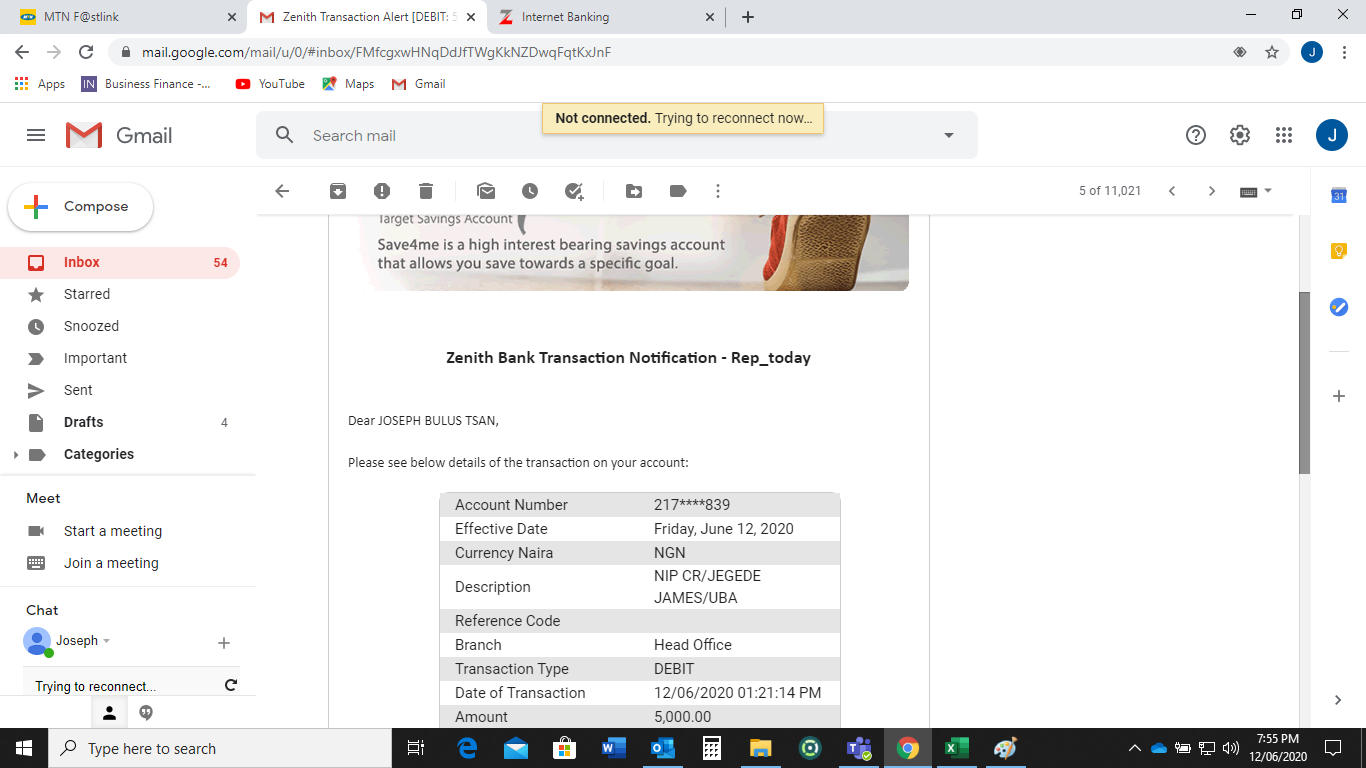Open Calendar in the side panel
The image size is (1366, 768).
(x=1339, y=196)
